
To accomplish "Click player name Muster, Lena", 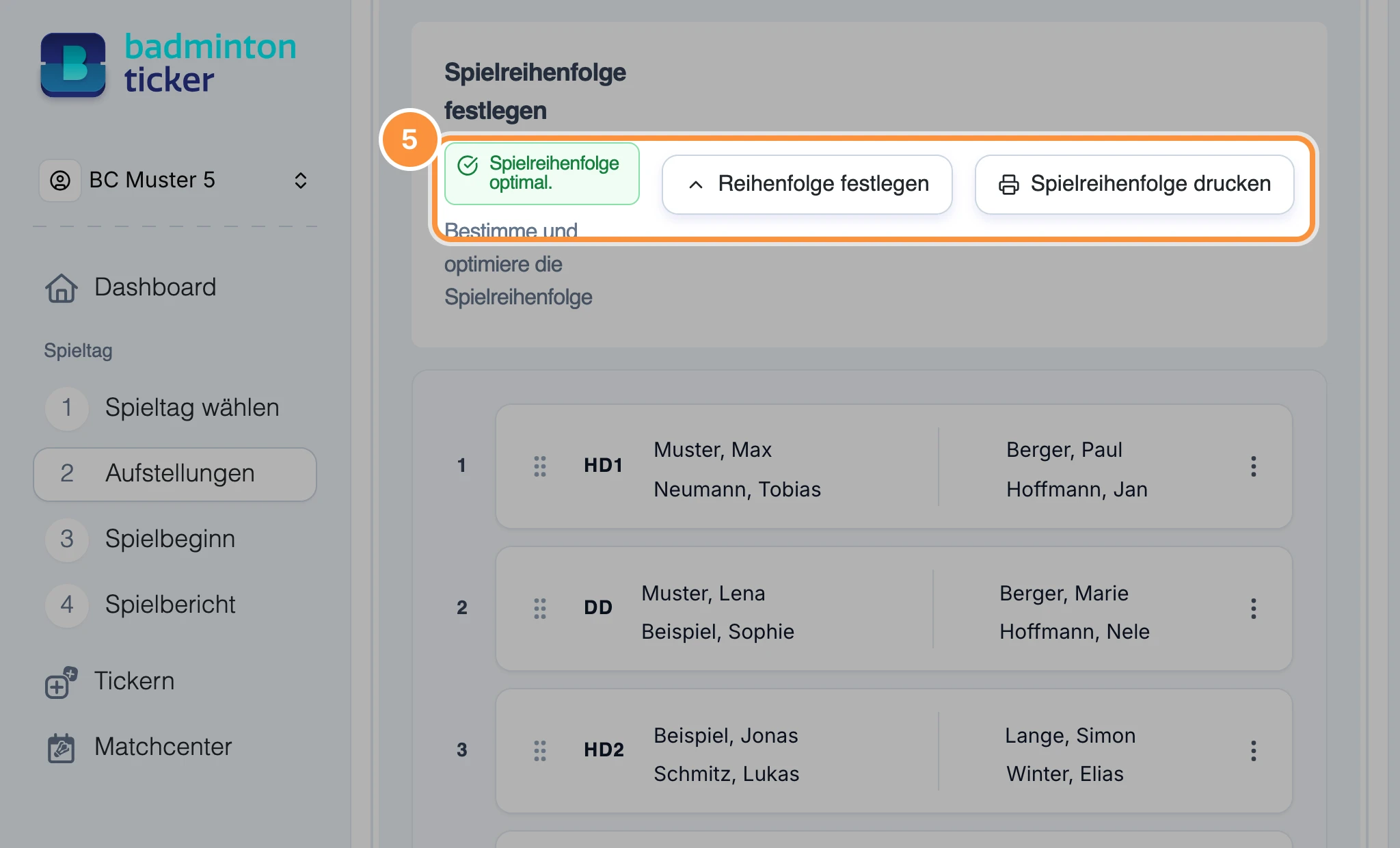I will click(x=703, y=594).
